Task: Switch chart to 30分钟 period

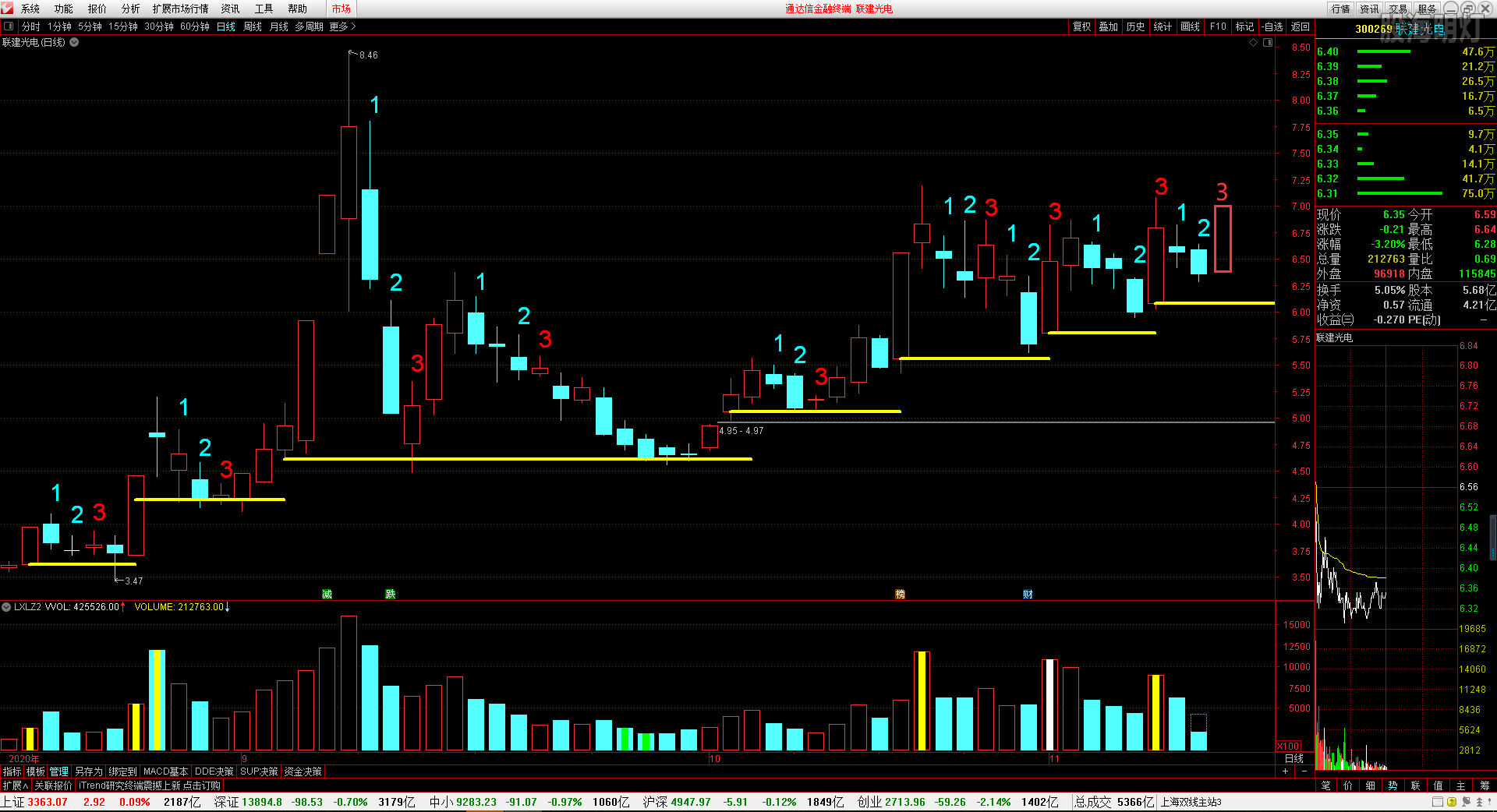Action: [x=159, y=26]
